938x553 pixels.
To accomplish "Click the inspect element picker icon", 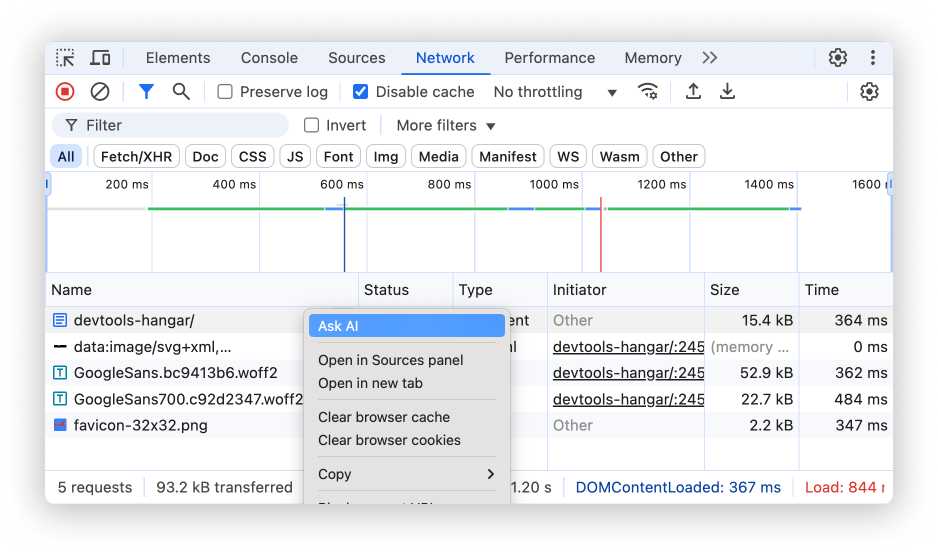I will point(65,58).
